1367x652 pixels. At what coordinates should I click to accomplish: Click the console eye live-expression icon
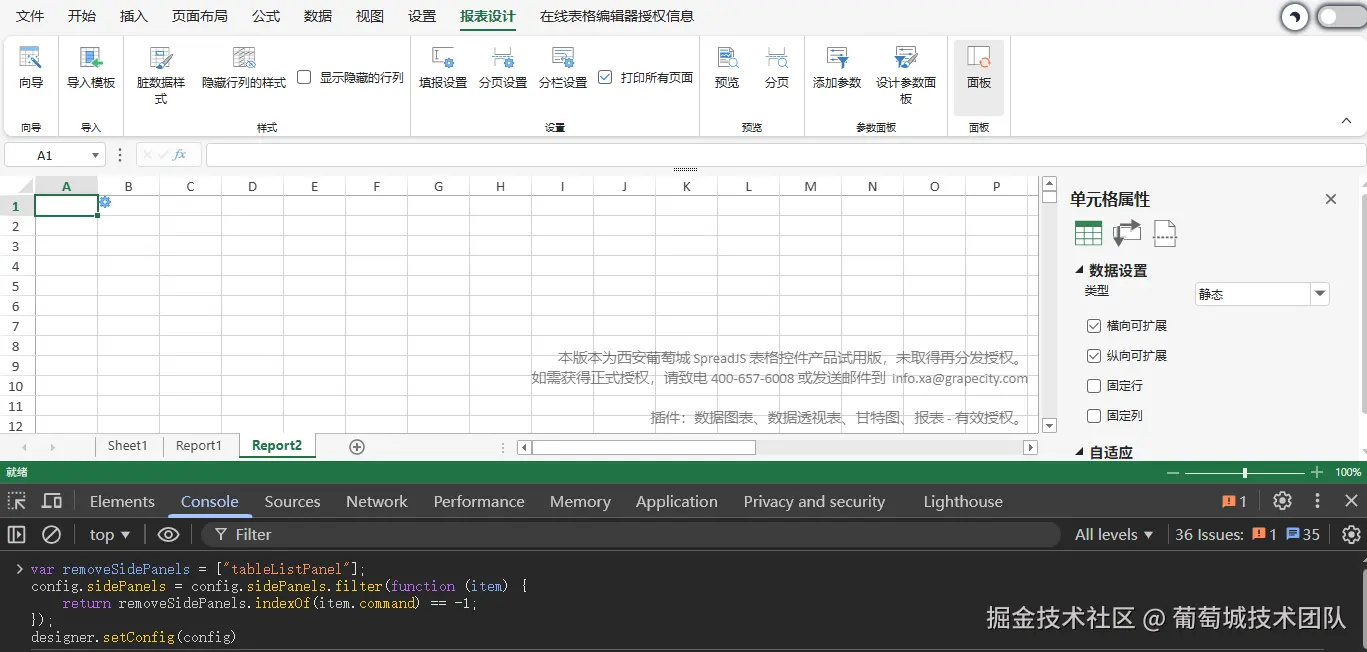coord(168,534)
